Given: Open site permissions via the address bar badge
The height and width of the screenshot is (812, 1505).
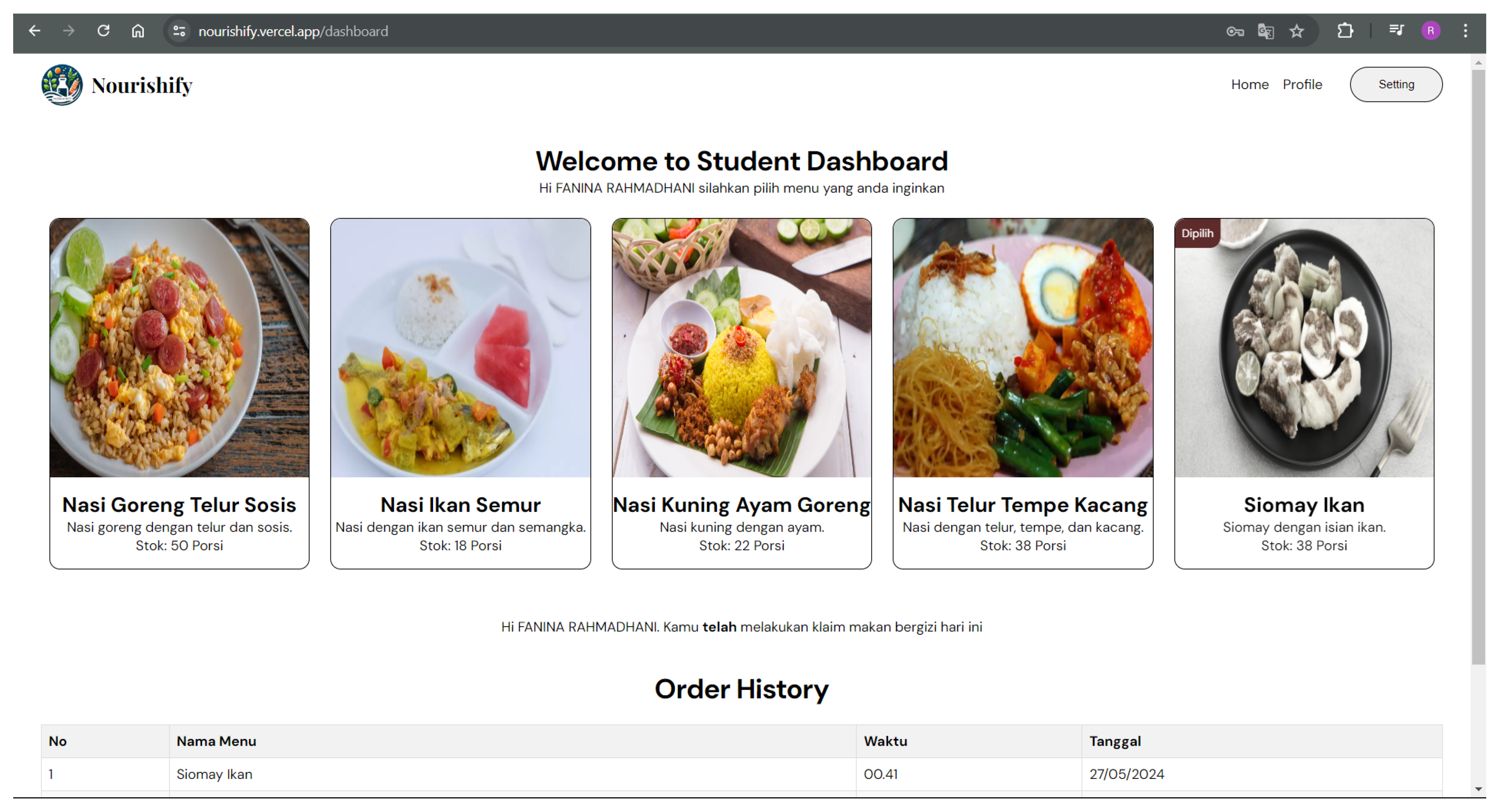Looking at the screenshot, I should pyautogui.click(x=179, y=31).
